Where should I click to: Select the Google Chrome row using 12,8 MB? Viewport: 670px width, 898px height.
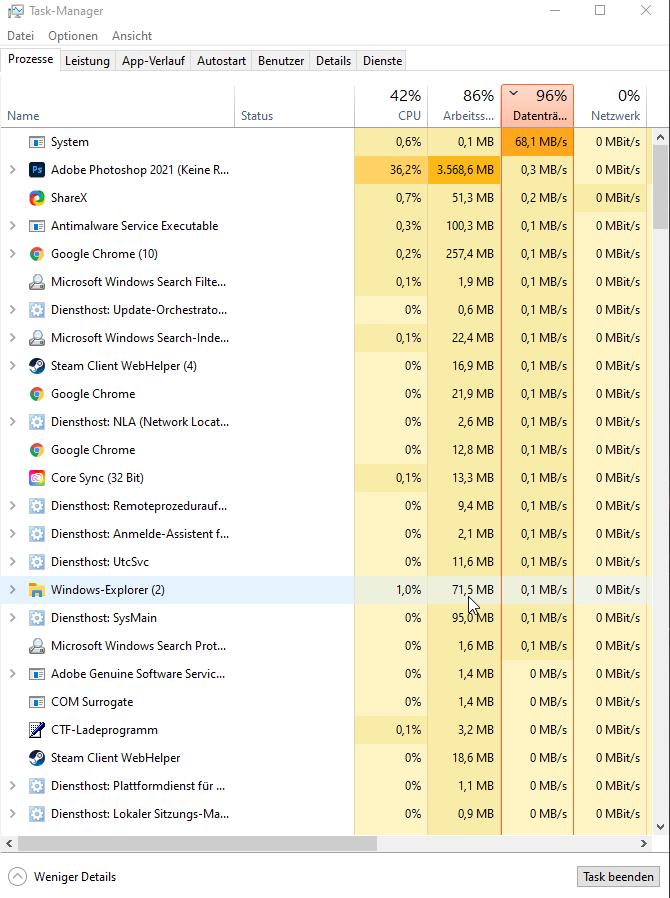pyautogui.click(x=325, y=450)
